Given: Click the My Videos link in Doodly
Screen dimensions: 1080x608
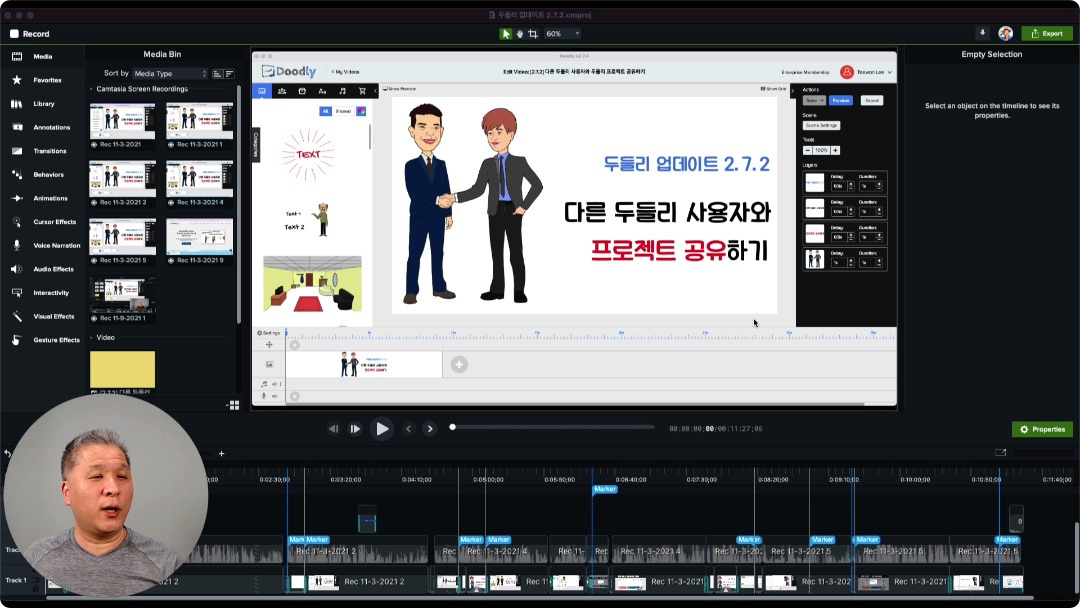Looking at the screenshot, I should pyautogui.click(x=346, y=72).
